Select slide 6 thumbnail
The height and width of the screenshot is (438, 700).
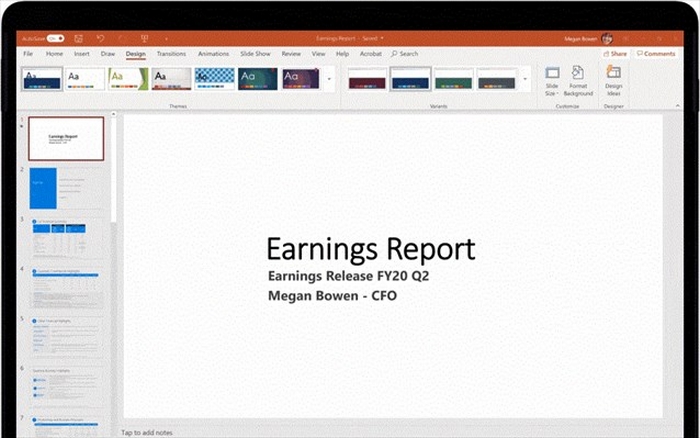66,388
